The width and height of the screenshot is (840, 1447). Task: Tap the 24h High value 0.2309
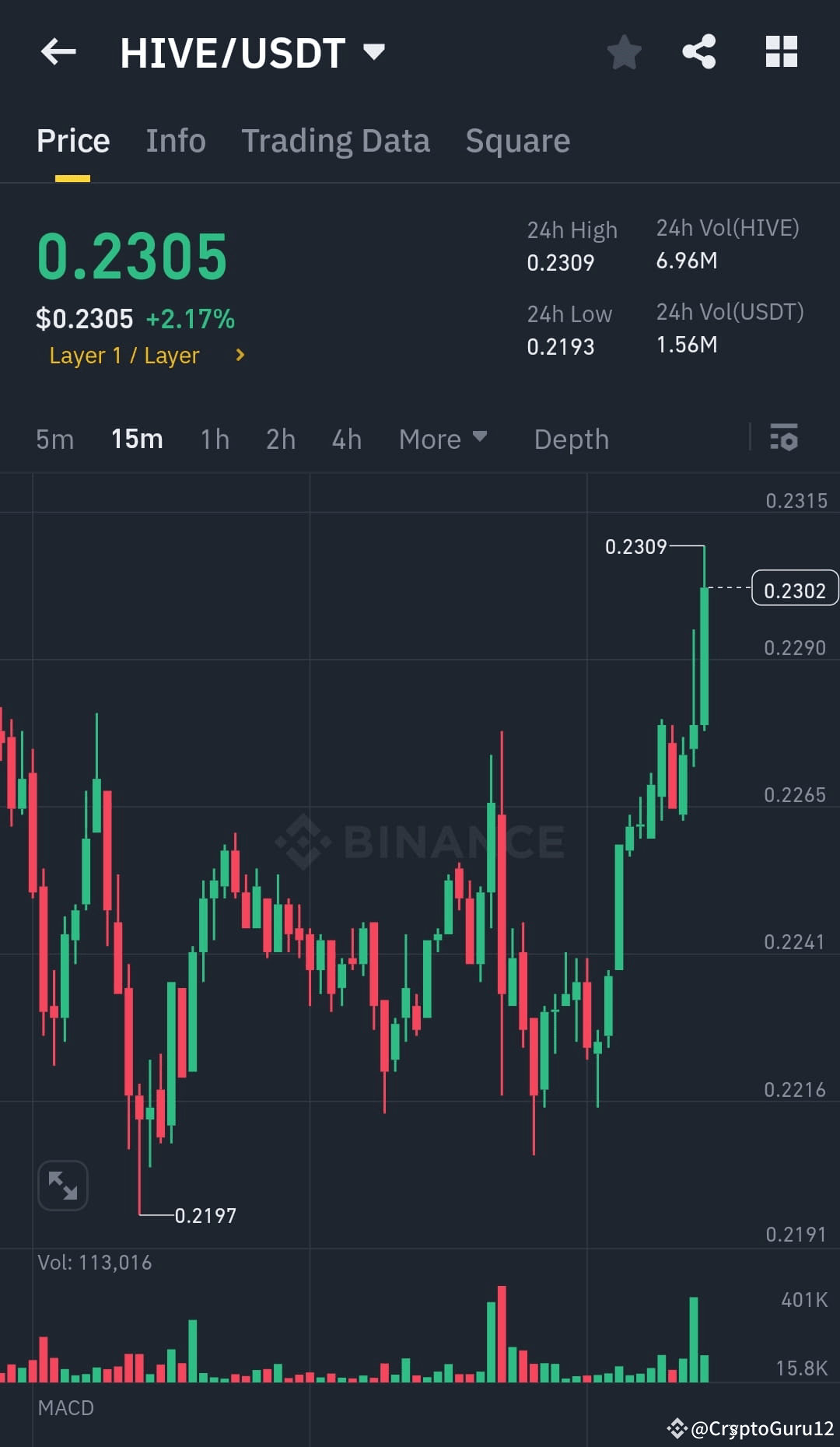(561, 262)
